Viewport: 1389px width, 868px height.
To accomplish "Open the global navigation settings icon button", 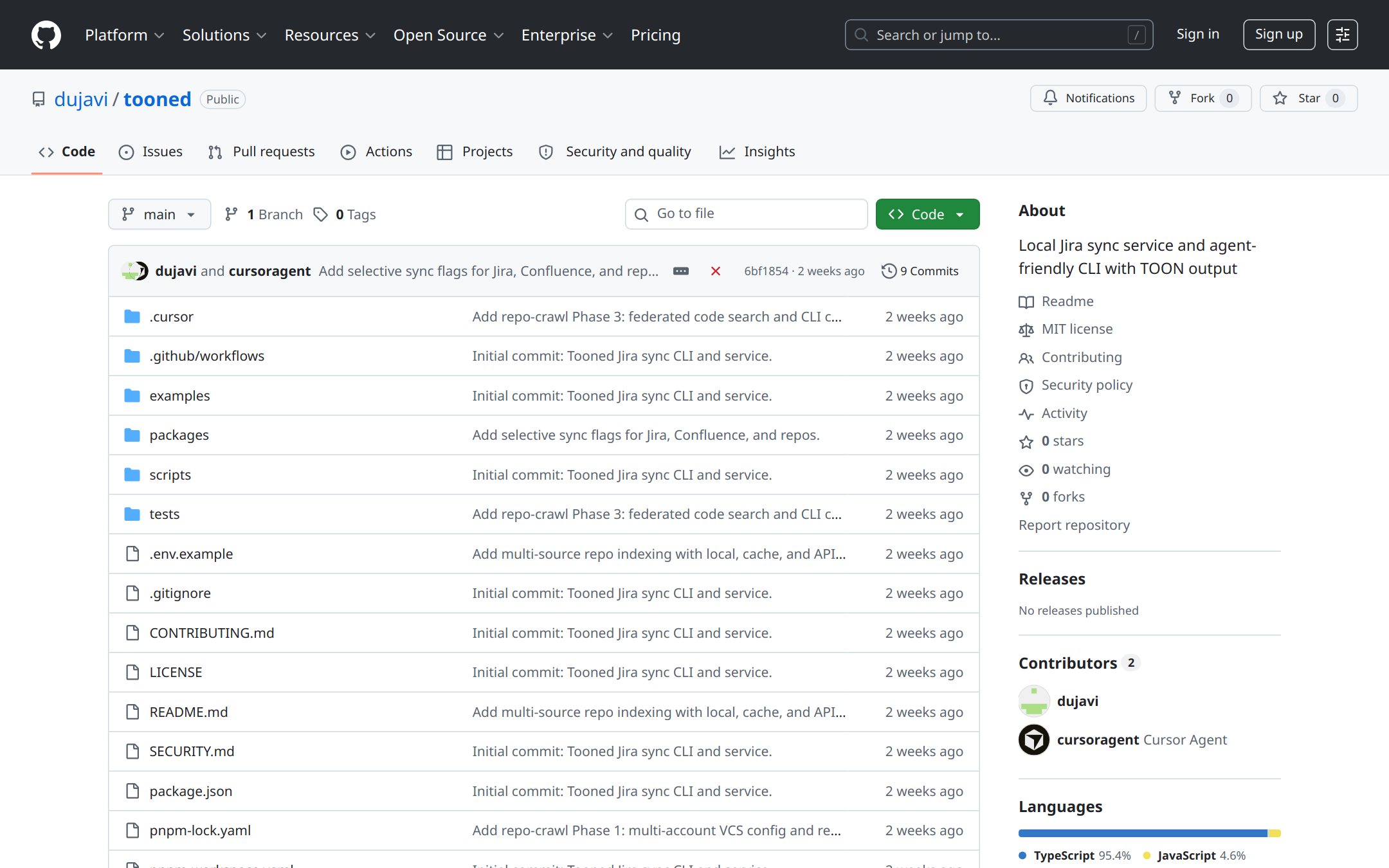I will tap(1342, 35).
